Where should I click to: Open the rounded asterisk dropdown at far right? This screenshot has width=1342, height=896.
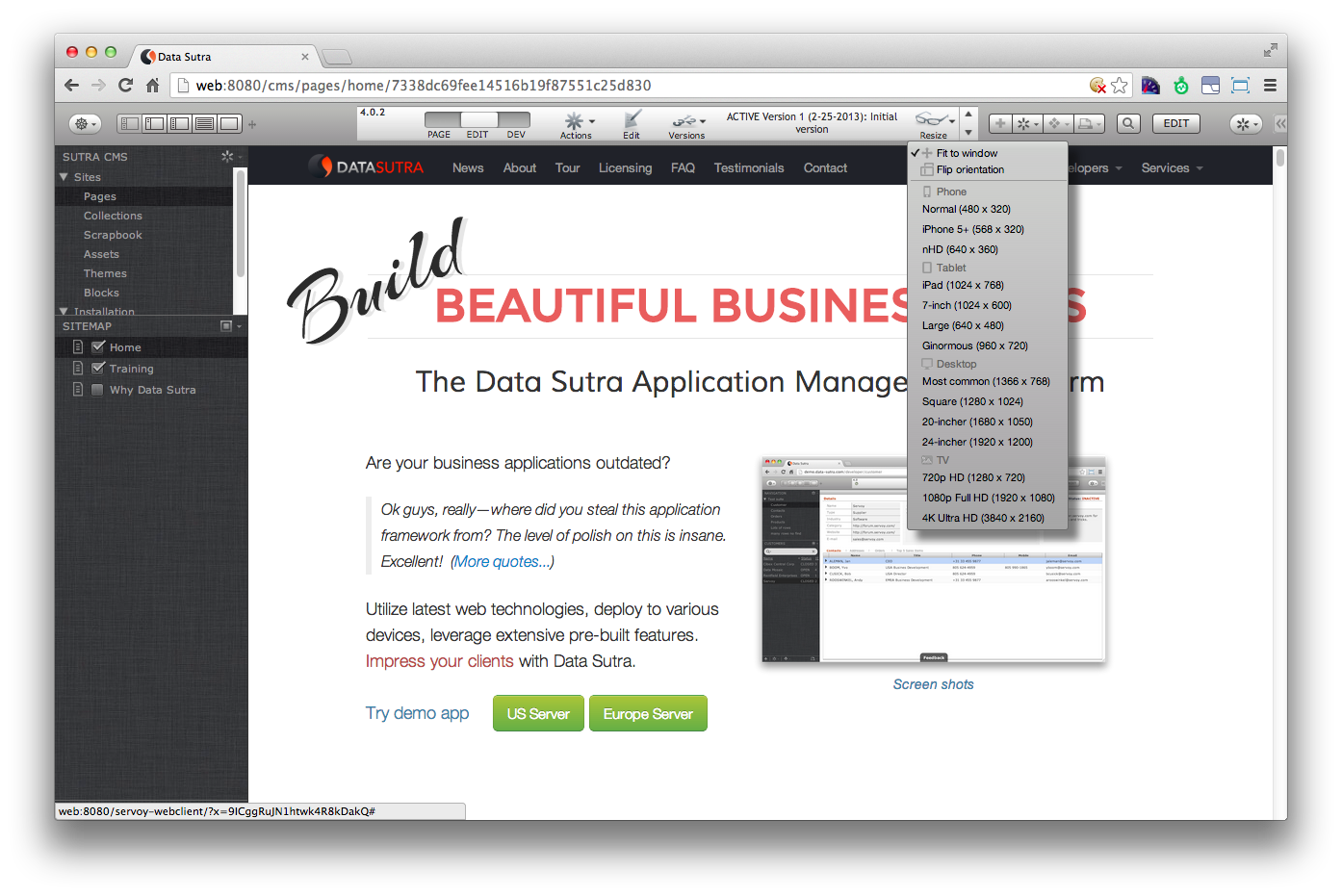pos(1246,123)
